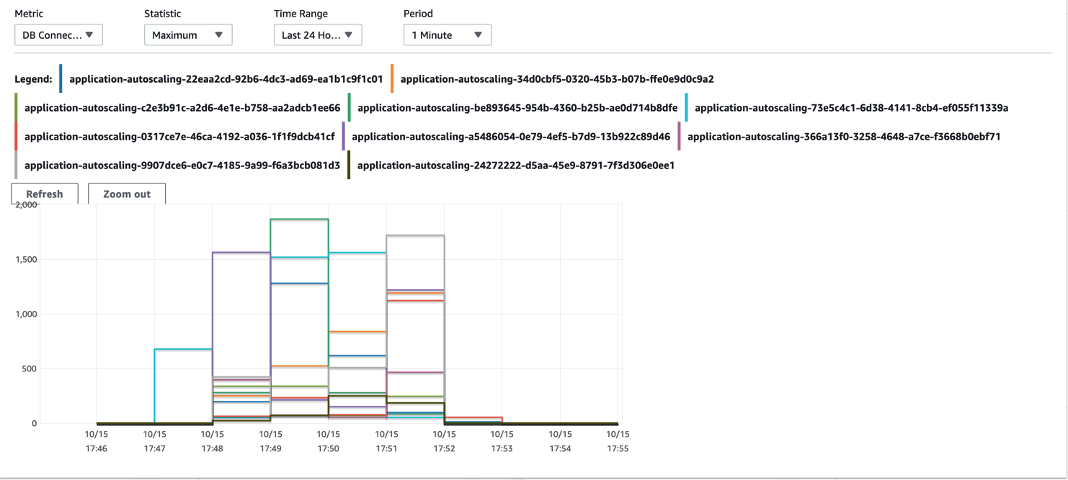The image size is (1068, 480).
Task: Click the 17:49 tick on time axis
Action: tap(270, 441)
